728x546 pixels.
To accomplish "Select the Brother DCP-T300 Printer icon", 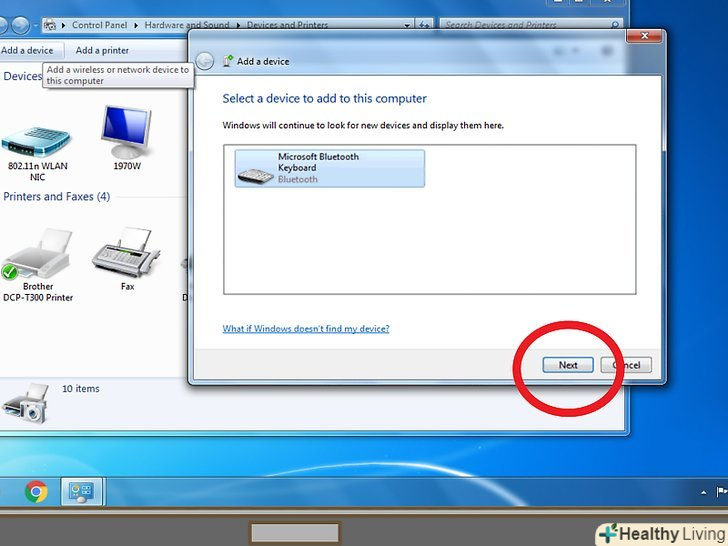I will point(38,266).
